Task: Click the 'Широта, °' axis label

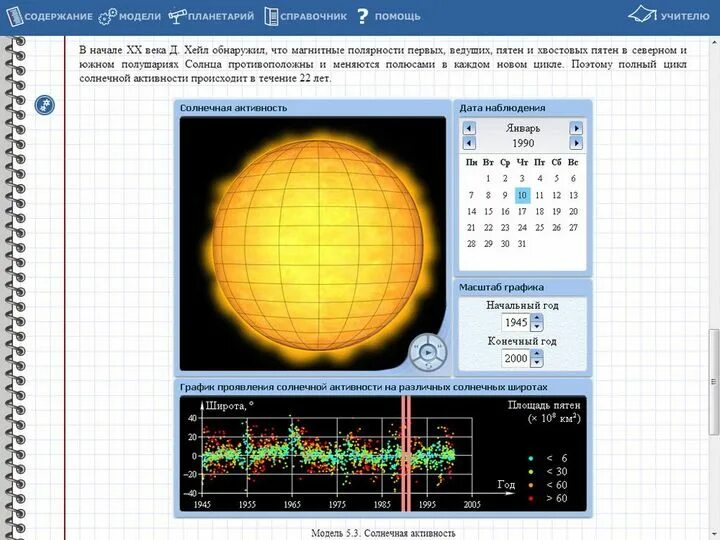Action: point(229,405)
